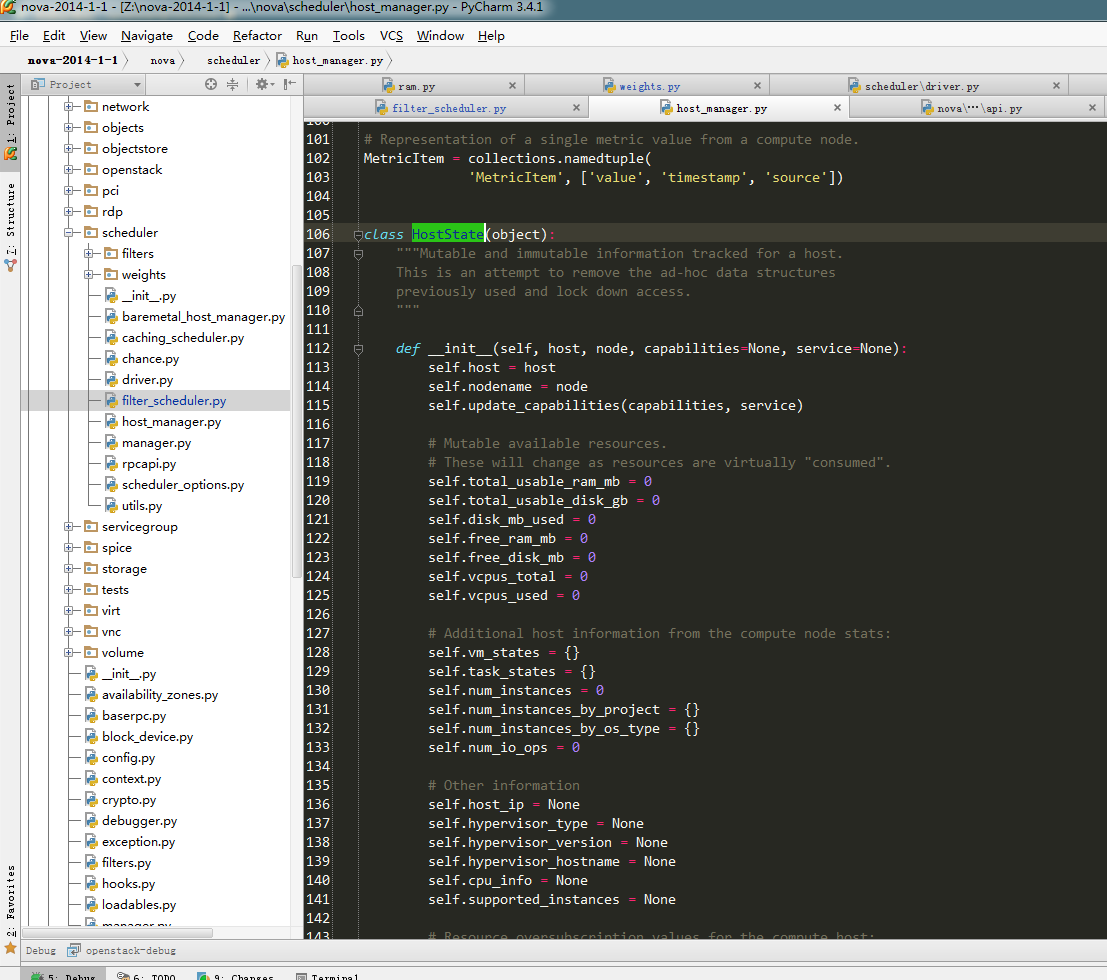Click the nova-2014-1-1 breadcrumb

(x=73, y=60)
